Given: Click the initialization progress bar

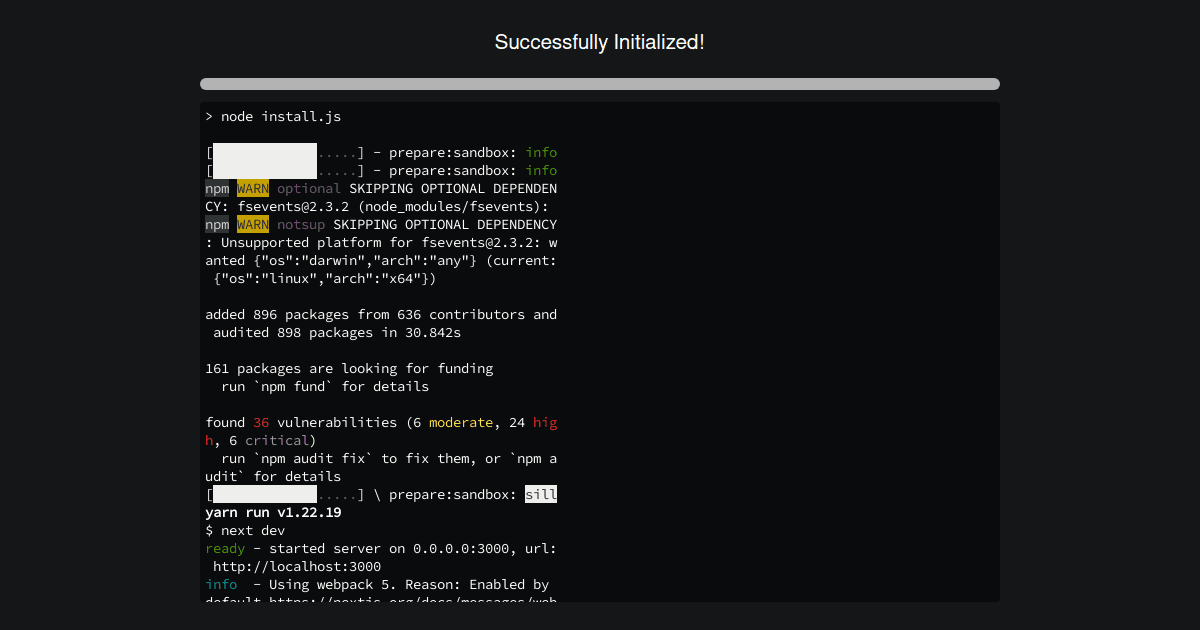Looking at the screenshot, I should pyautogui.click(x=600, y=84).
